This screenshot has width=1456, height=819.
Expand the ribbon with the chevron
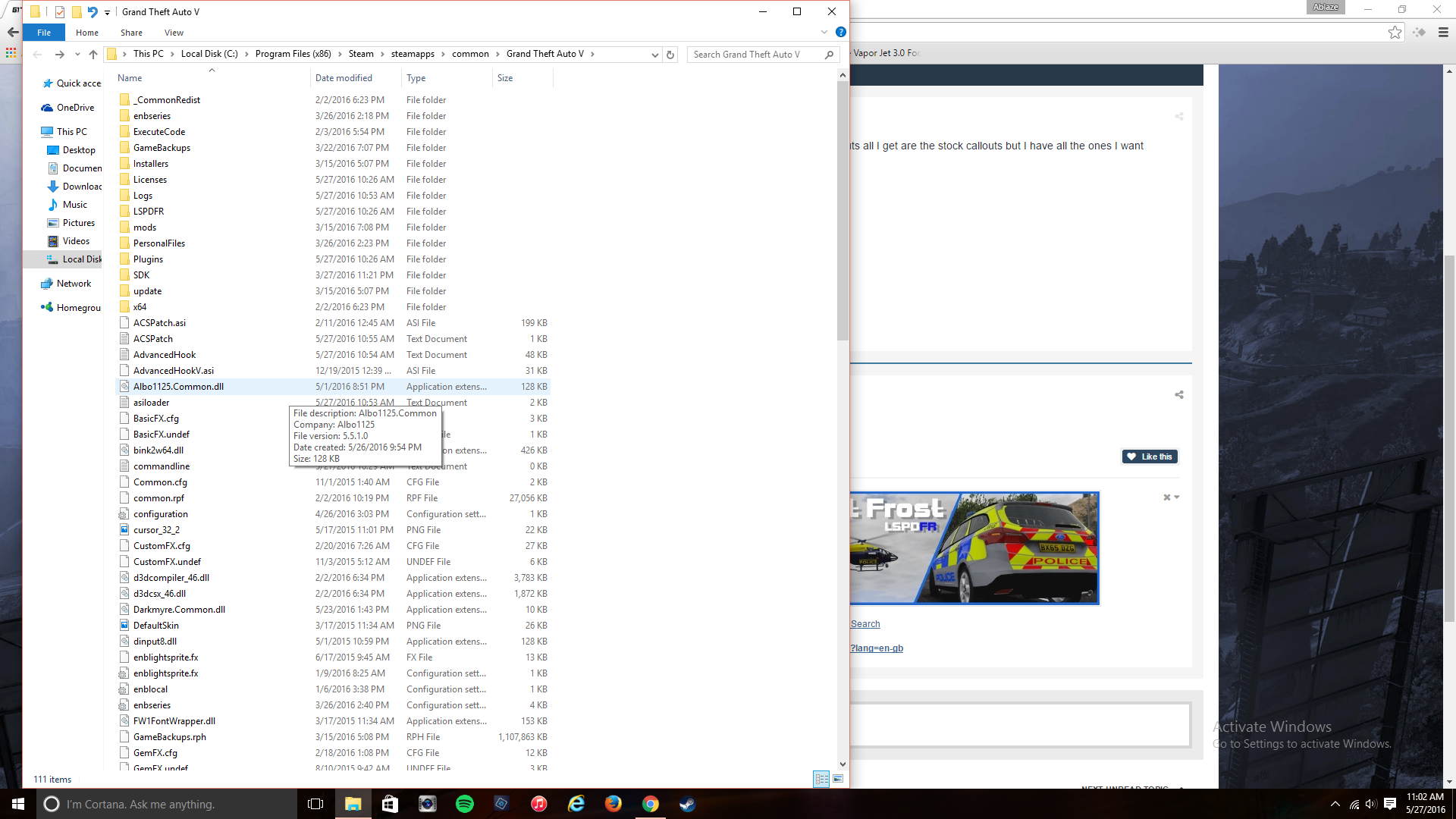click(x=824, y=33)
